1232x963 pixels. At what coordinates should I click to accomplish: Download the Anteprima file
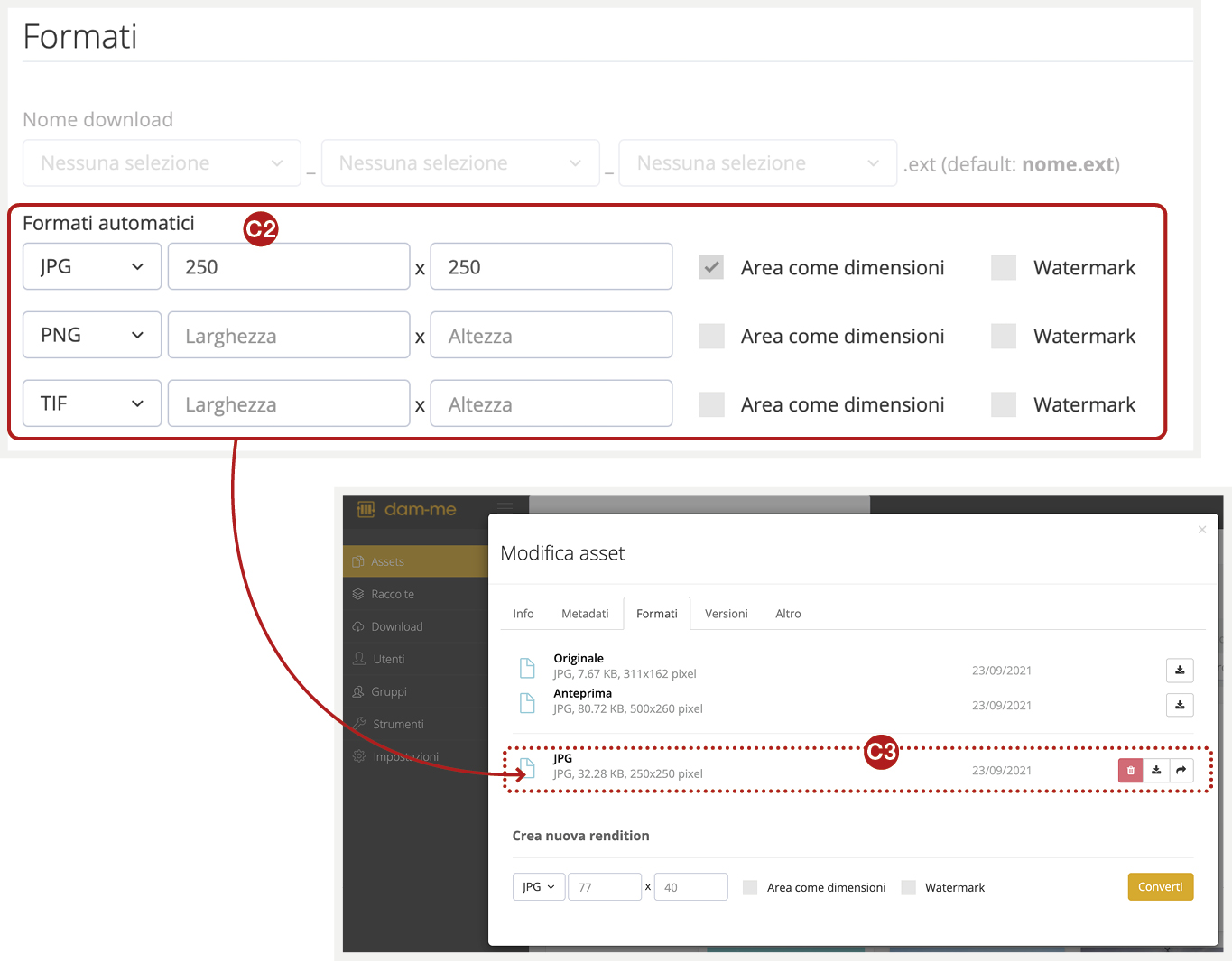click(x=1179, y=705)
